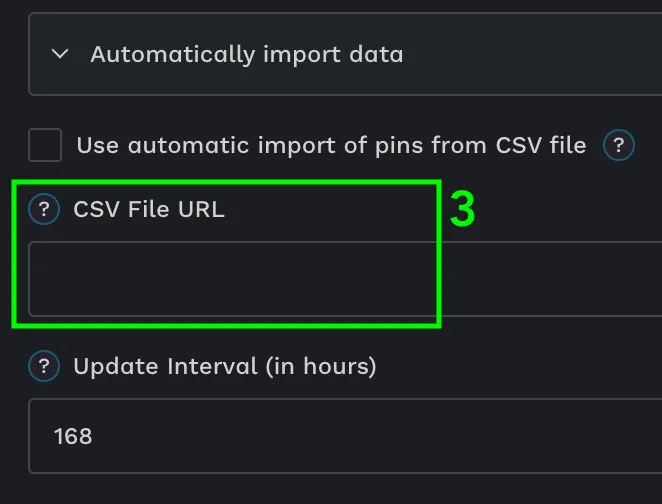The width and height of the screenshot is (662, 504).
Task: Click the "Automatically import data" section title
Action: (x=247, y=54)
